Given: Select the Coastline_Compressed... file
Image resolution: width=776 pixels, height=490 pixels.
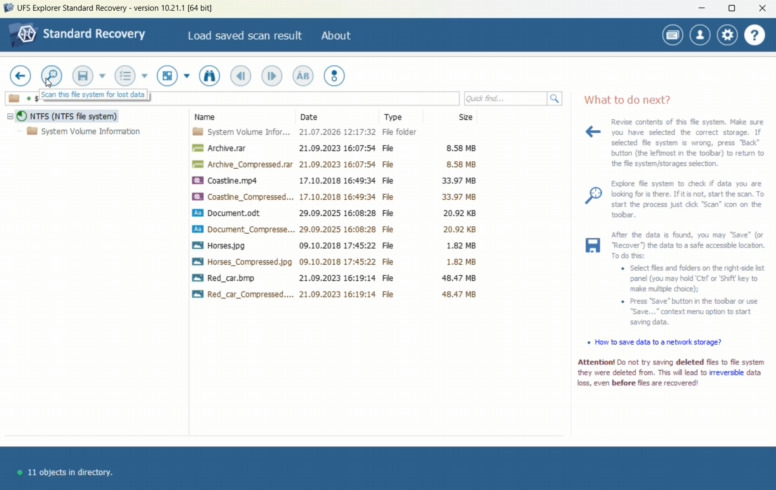Looking at the screenshot, I should point(334,197).
